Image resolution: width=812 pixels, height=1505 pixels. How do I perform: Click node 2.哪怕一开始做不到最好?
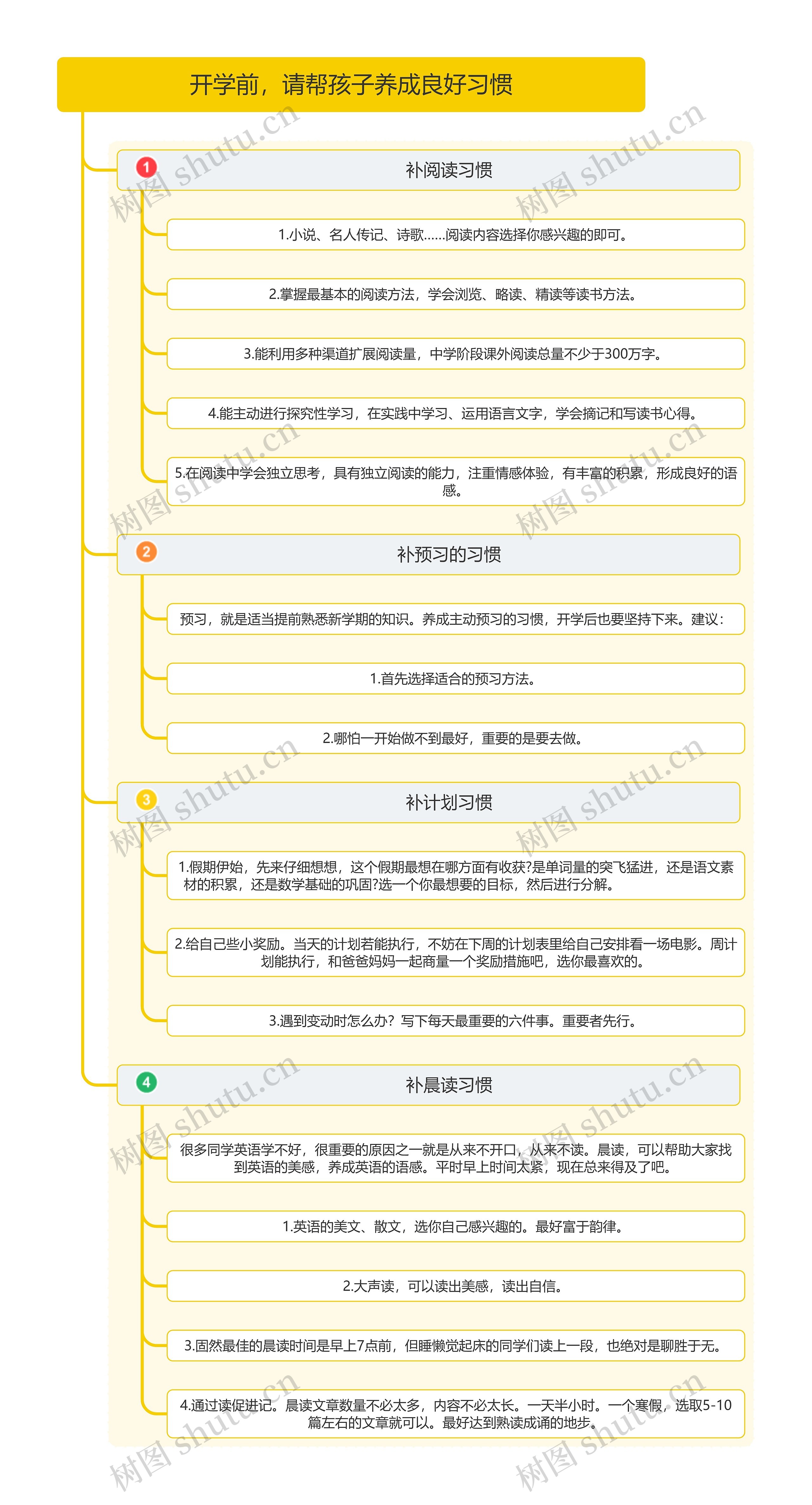[456, 739]
